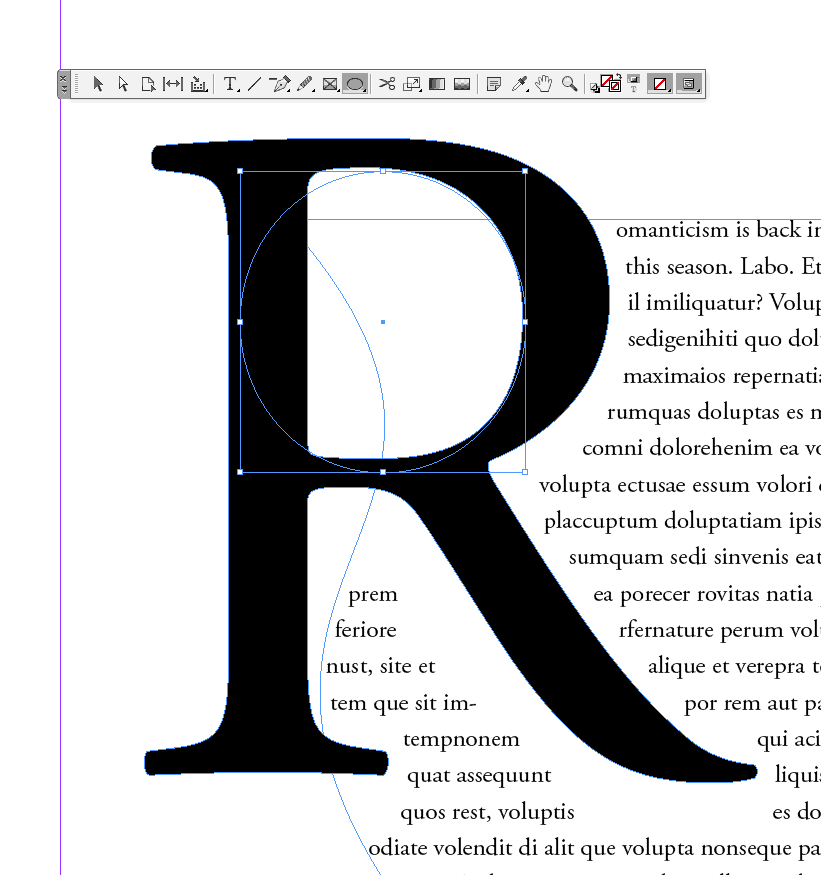821x875 pixels.
Task: Select the Type tool
Action: click(x=231, y=84)
